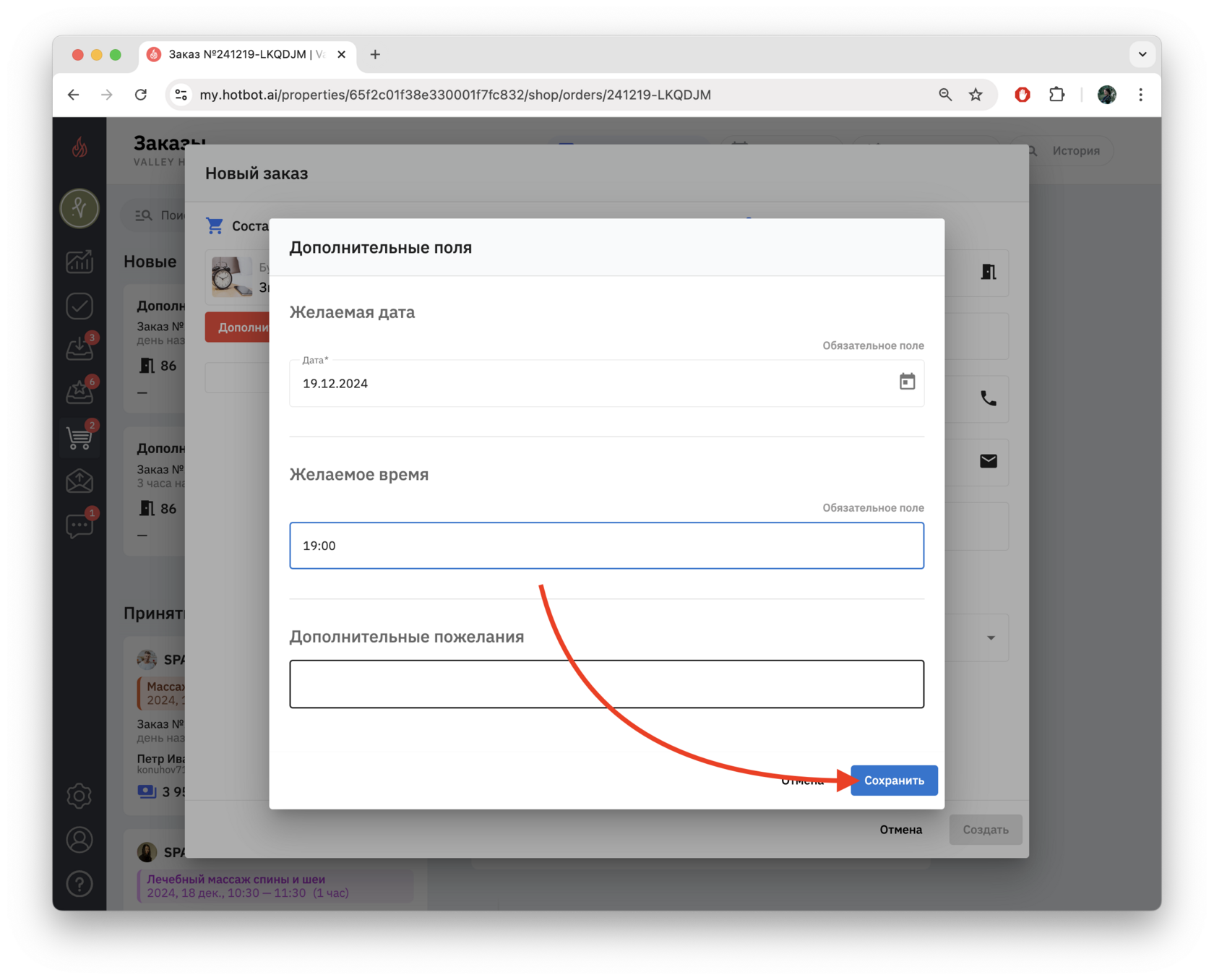Expand the tab search chevron in the tab strip
This screenshot has height=980, width=1214.
[1142, 54]
